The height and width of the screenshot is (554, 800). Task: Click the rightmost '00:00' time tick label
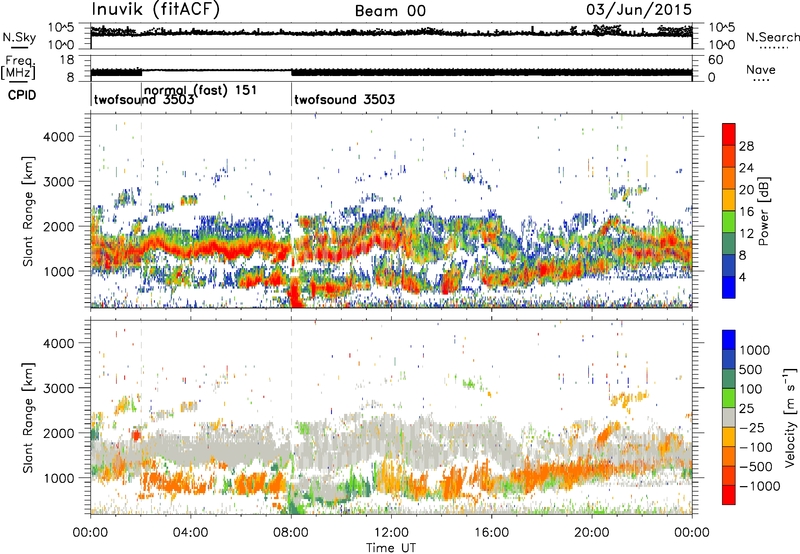click(692, 533)
